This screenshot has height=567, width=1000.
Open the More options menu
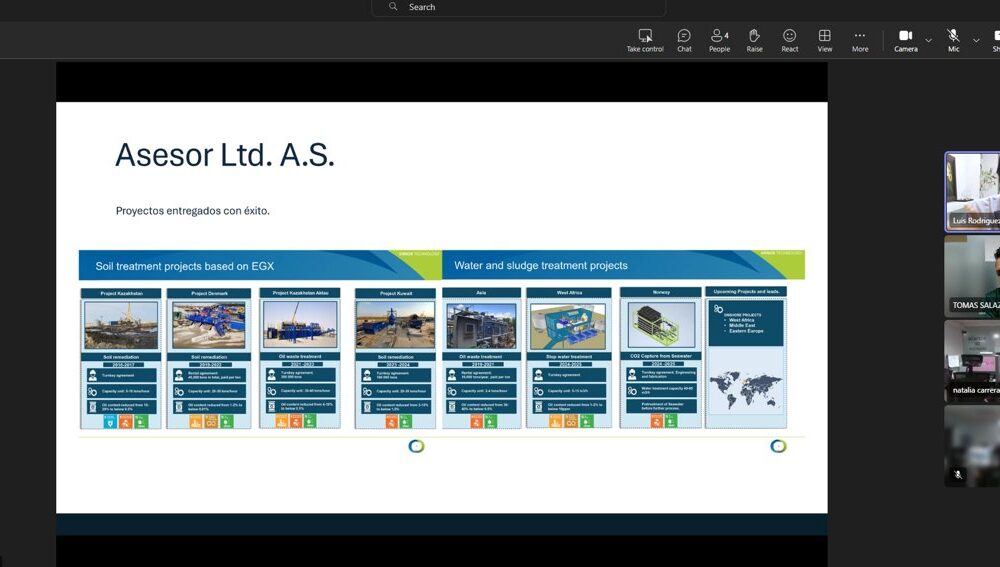[x=860, y=40]
